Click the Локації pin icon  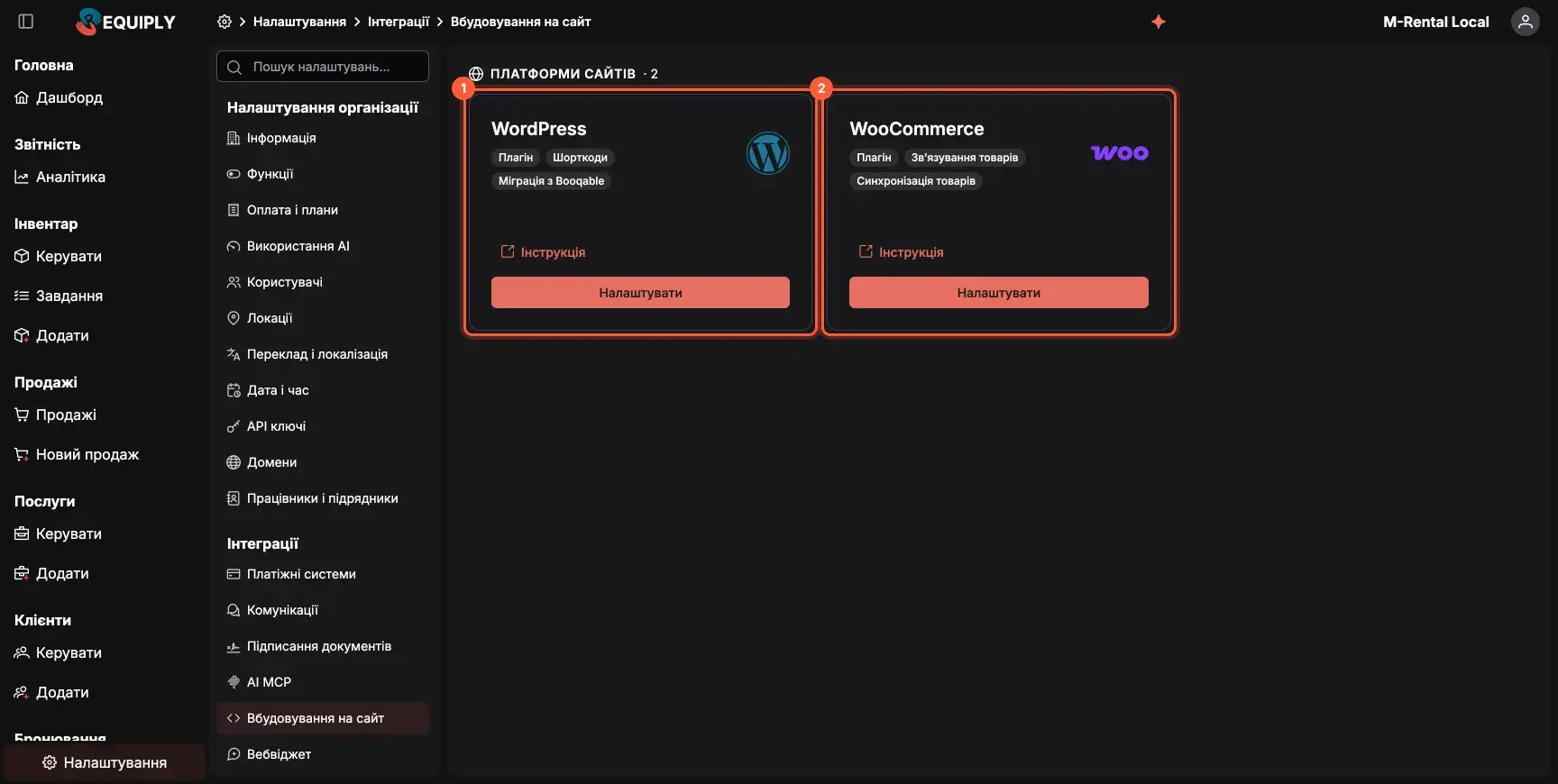pos(234,318)
